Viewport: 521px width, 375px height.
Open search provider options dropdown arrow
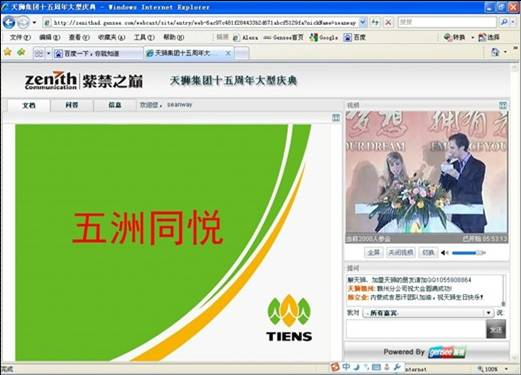512,22
